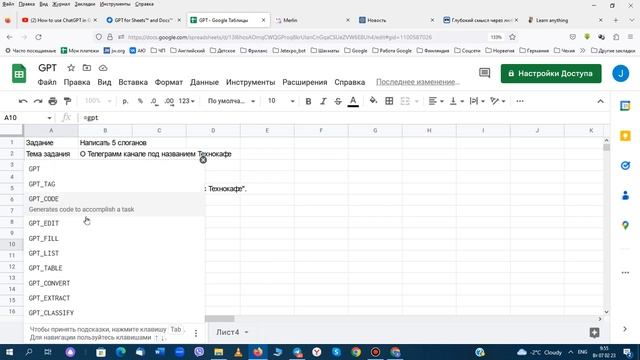The image size is (640, 360).
Task: Activate the paint format roller
Action: click(67, 101)
